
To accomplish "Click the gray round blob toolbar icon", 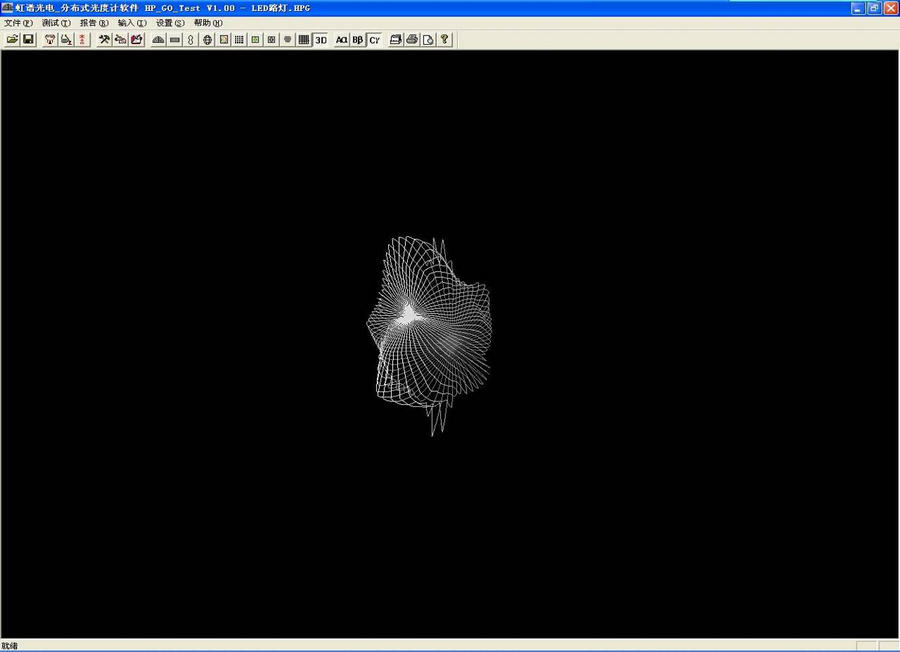I will 288,40.
